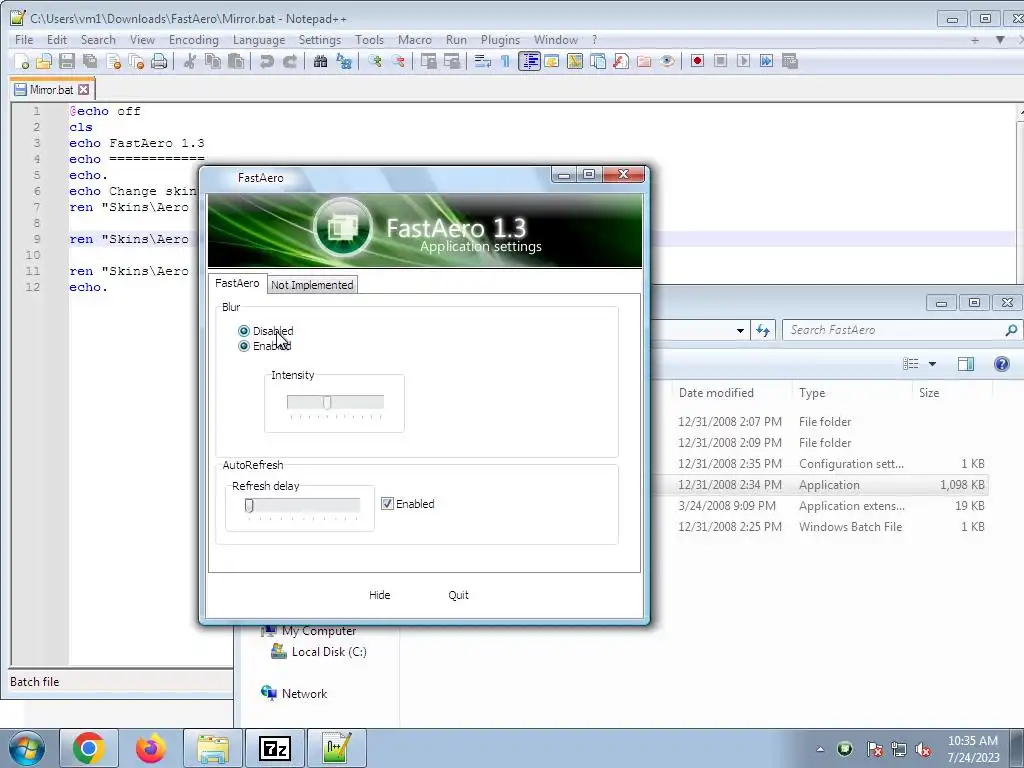The image size is (1024, 768).
Task: Click the Explorer blue help icon
Action: click(x=1002, y=364)
